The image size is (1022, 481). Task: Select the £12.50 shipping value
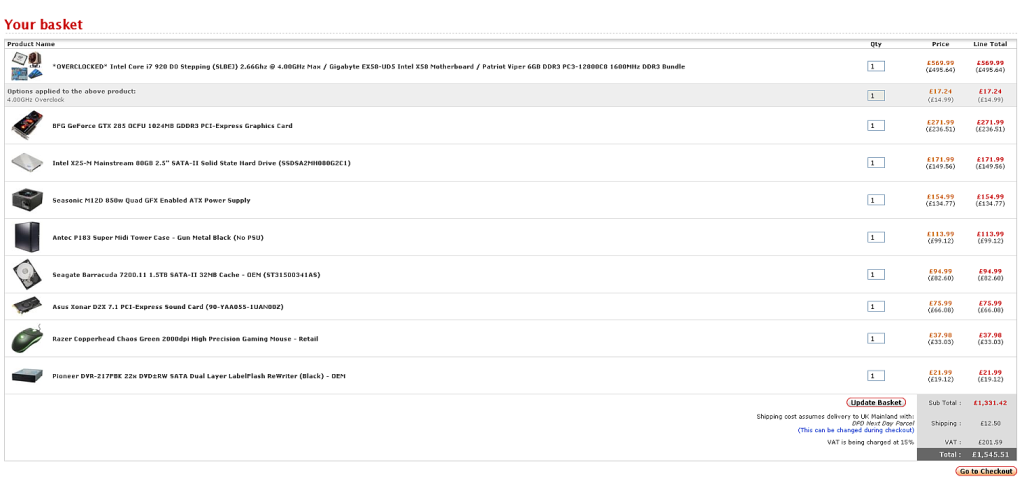(x=991, y=423)
